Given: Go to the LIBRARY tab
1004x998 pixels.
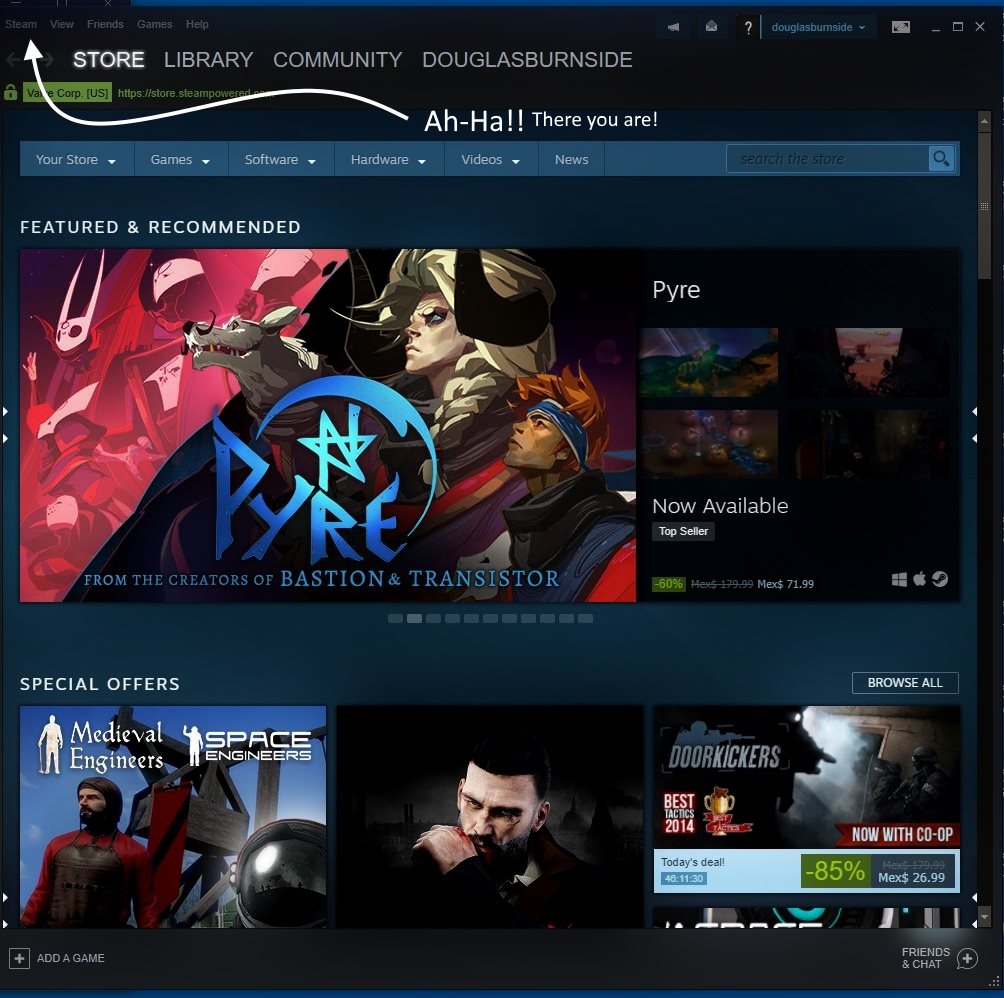Looking at the screenshot, I should [208, 60].
